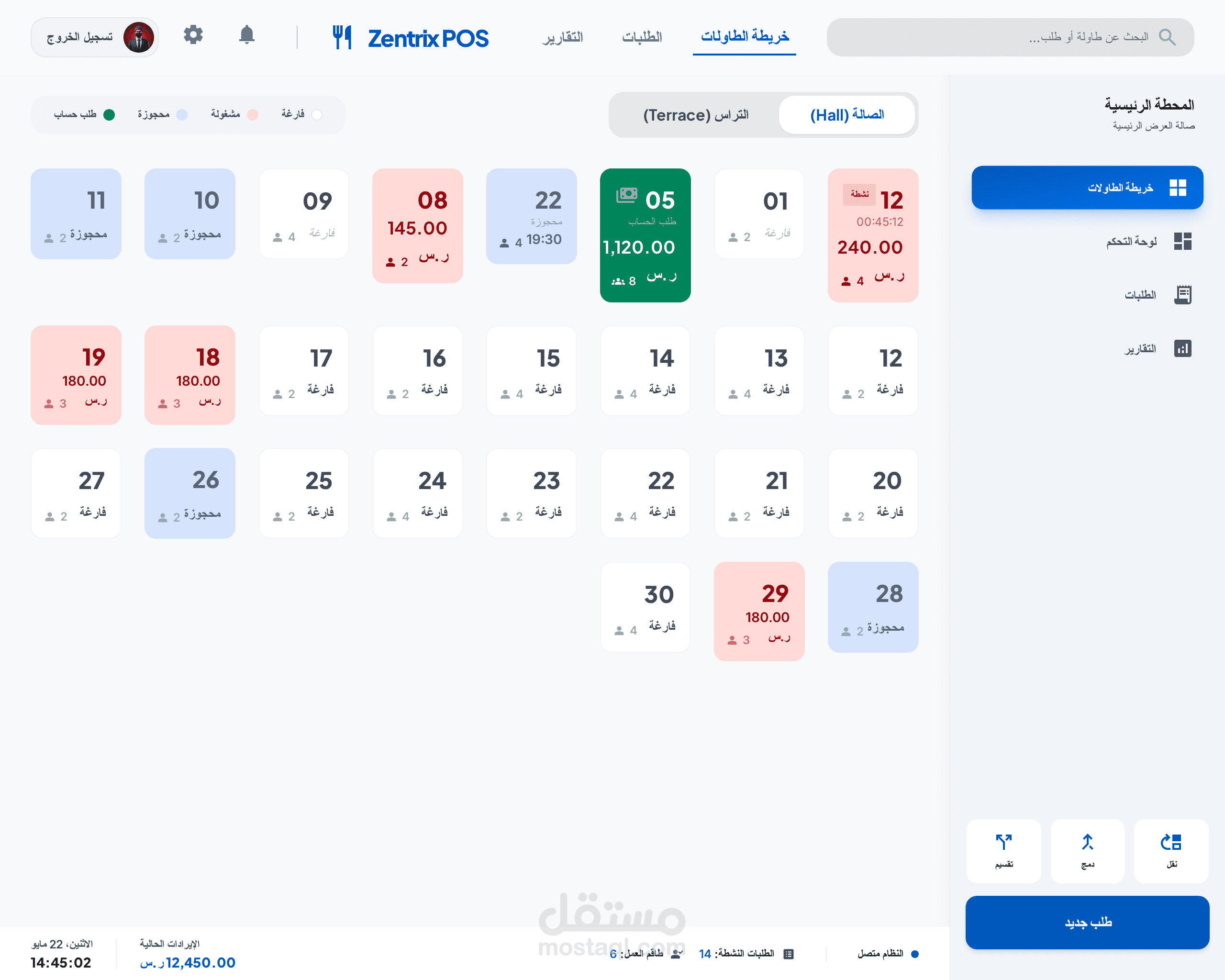Select occupied table 19 showing 180.00
The height and width of the screenshot is (980, 1225).
pos(76,375)
